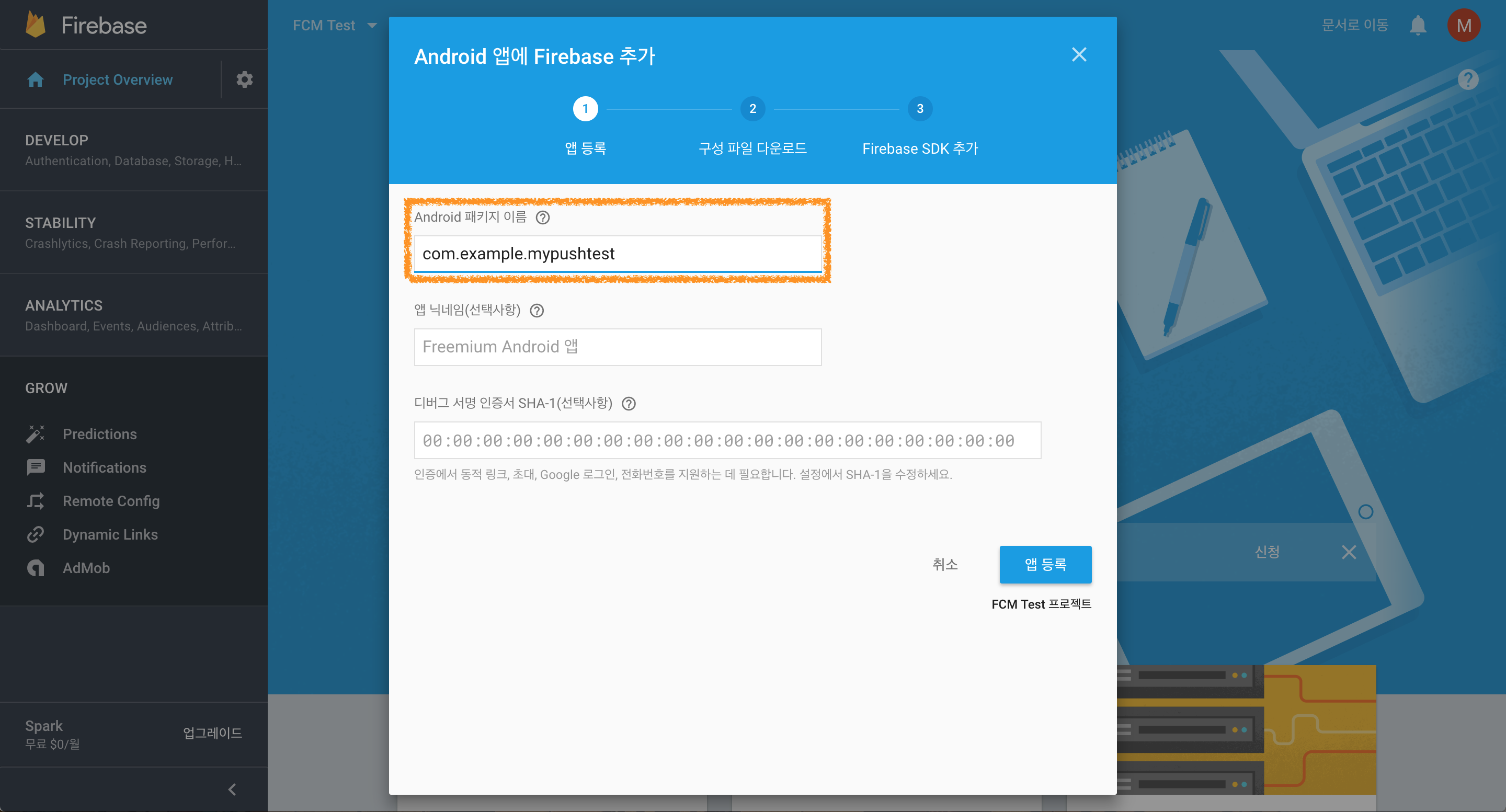Expand the FCM Test project dropdown
The height and width of the screenshot is (812, 1506).
tap(370, 25)
